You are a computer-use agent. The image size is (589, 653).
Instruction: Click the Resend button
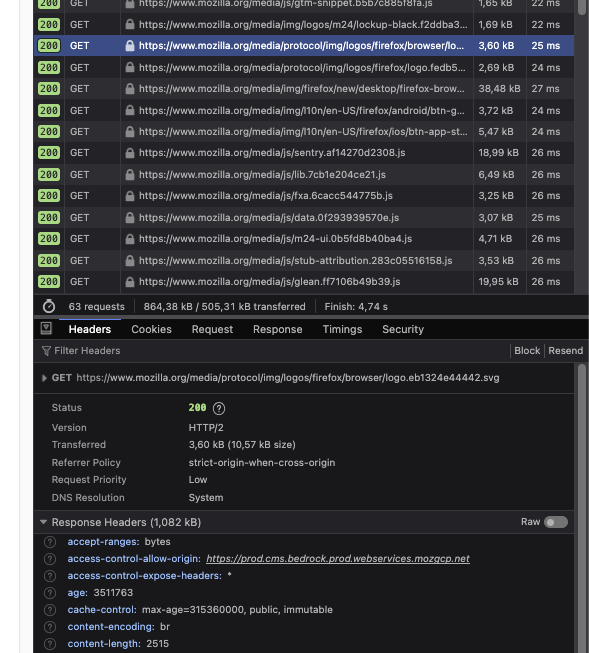click(x=566, y=351)
